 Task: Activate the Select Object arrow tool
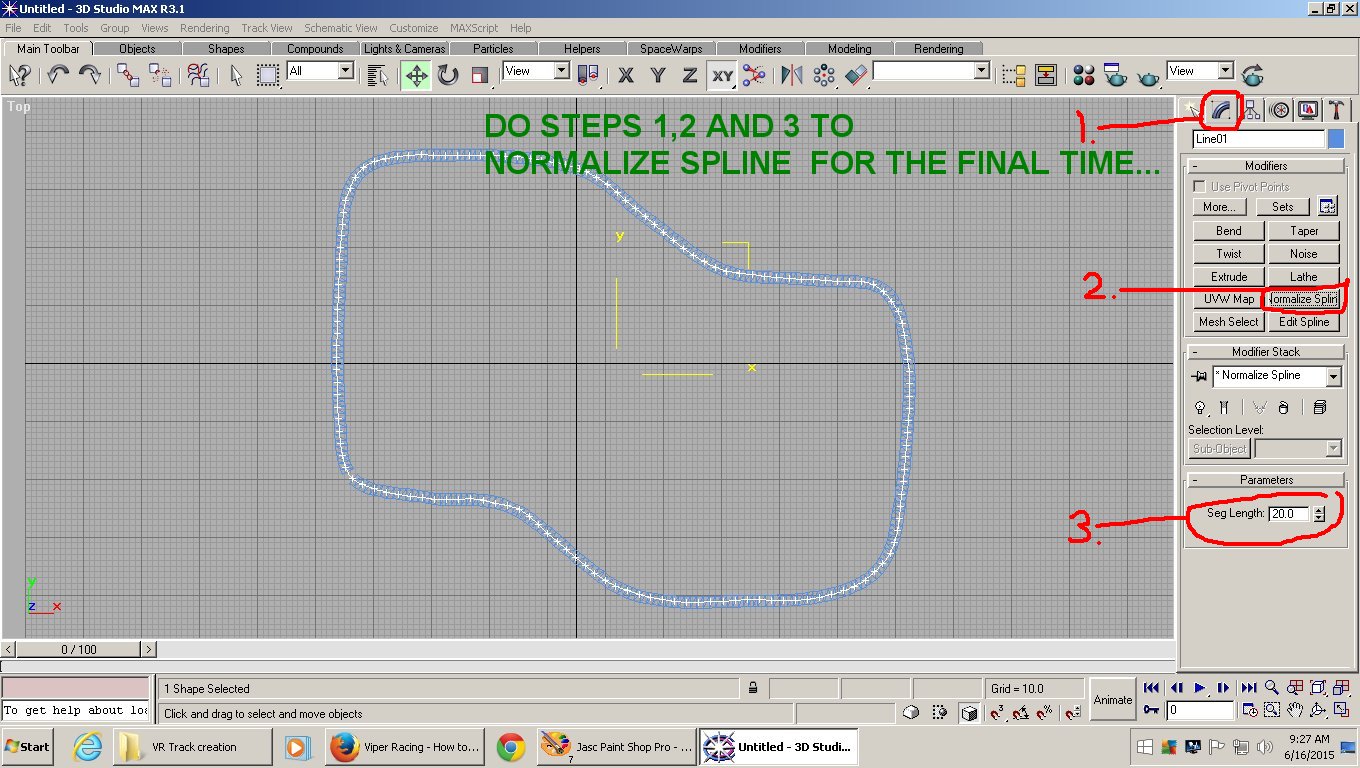(x=236, y=75)
